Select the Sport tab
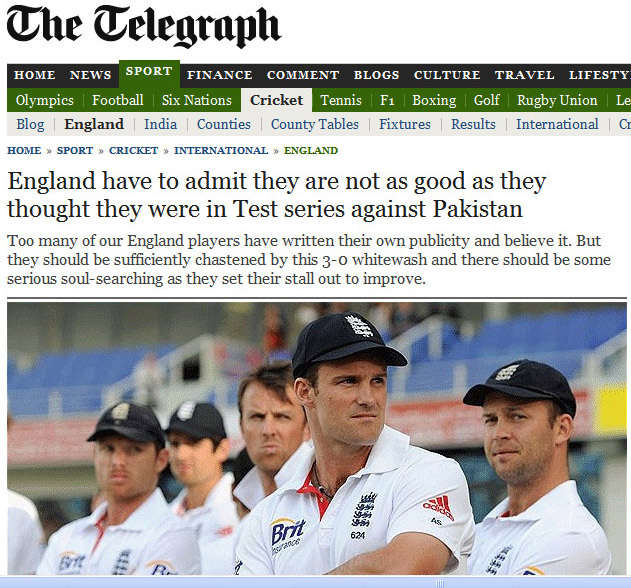Viewport: 631px width, 588px height. click(149, 72)
